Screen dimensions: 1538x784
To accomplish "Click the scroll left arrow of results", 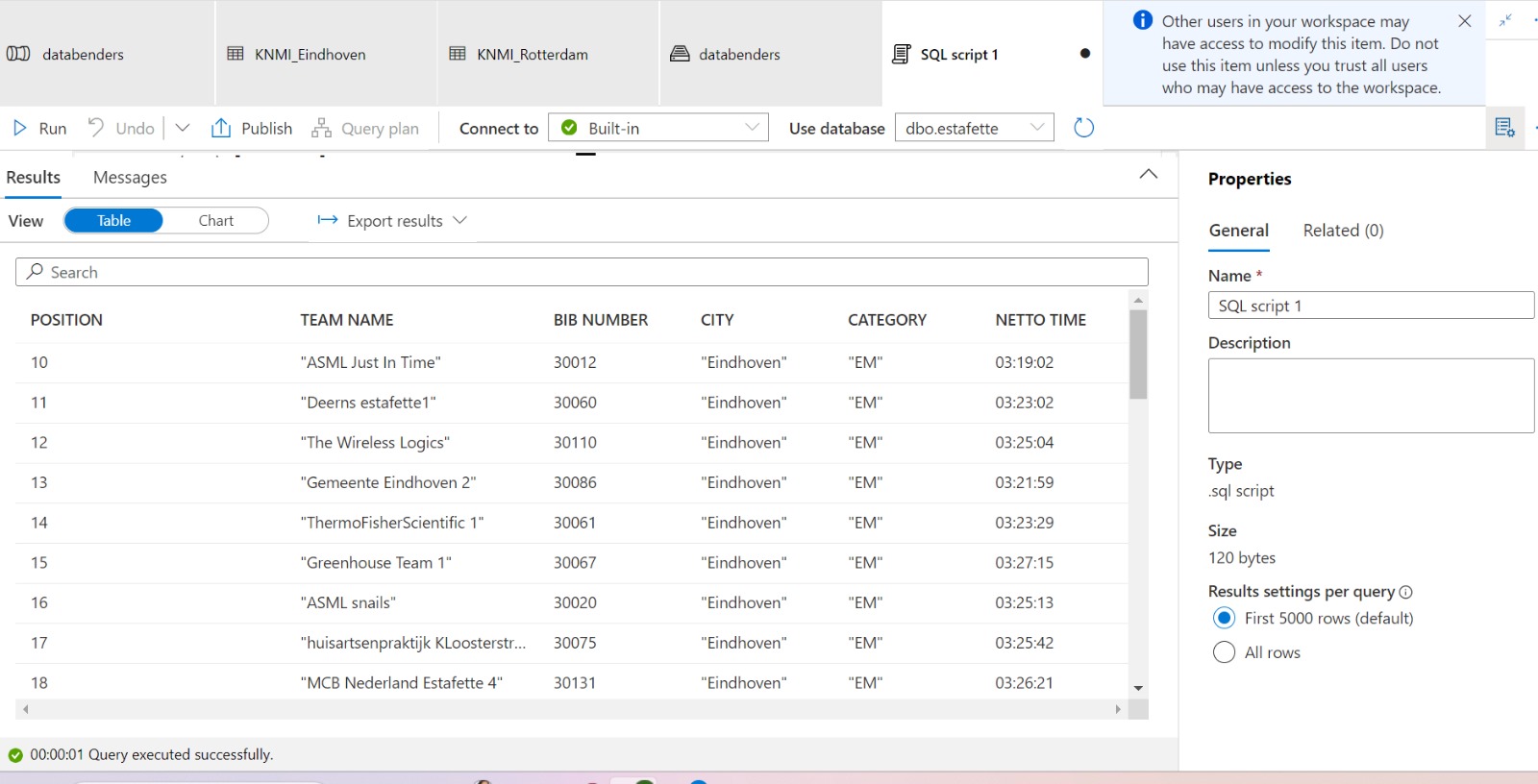I will [x=26, y=709].
